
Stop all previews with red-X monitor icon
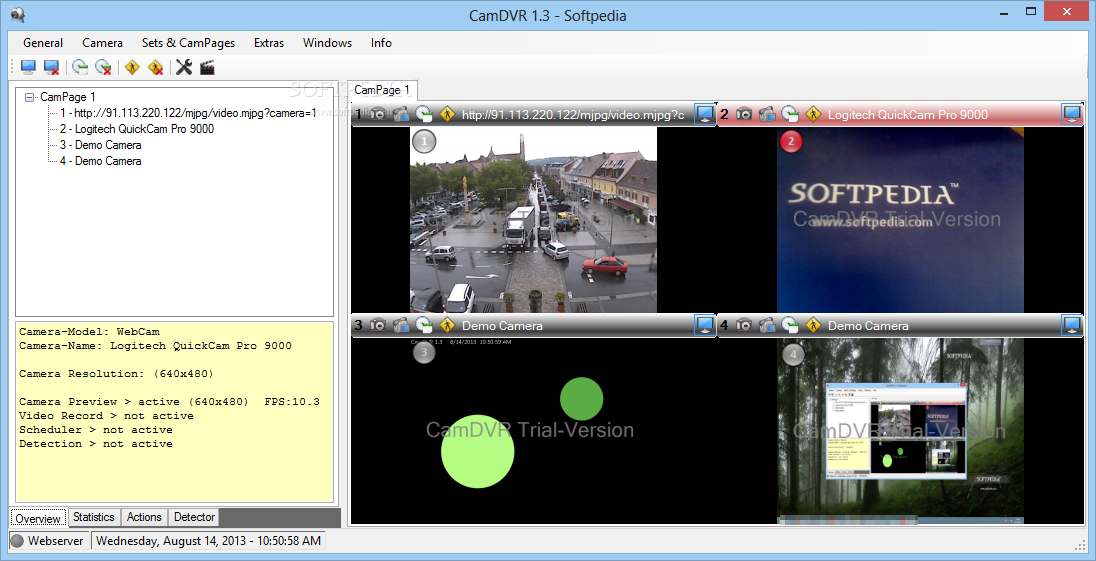[51, 67]
